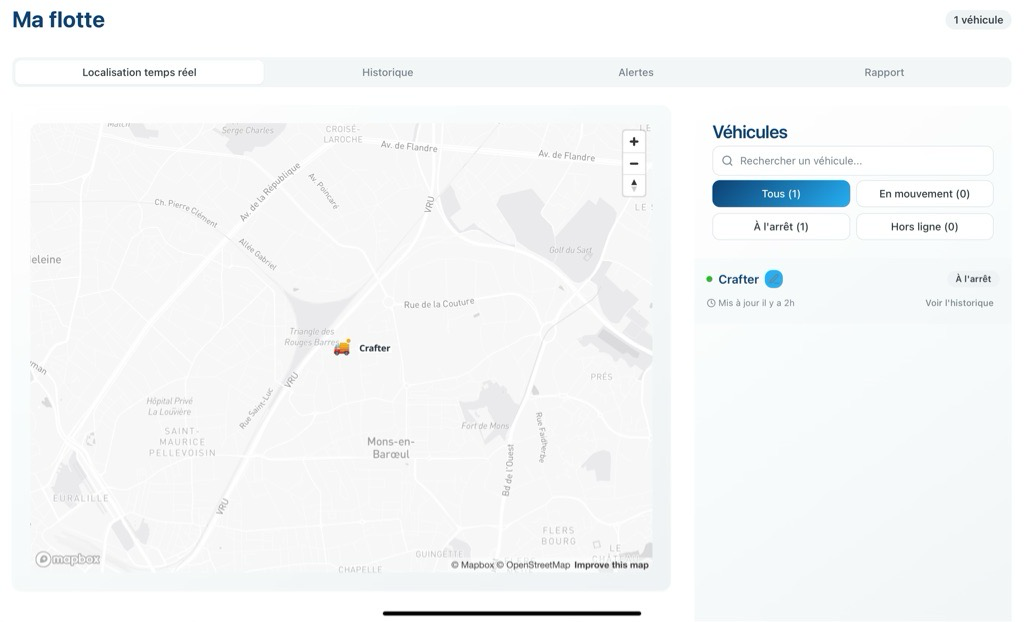Filter vehicles by Tous (1)

pyautogui.click(x=781, y=194)
